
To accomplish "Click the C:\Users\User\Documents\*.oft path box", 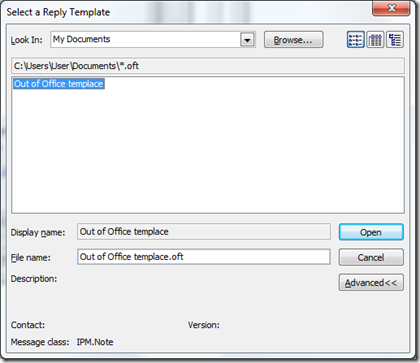I will click(208, 66).
